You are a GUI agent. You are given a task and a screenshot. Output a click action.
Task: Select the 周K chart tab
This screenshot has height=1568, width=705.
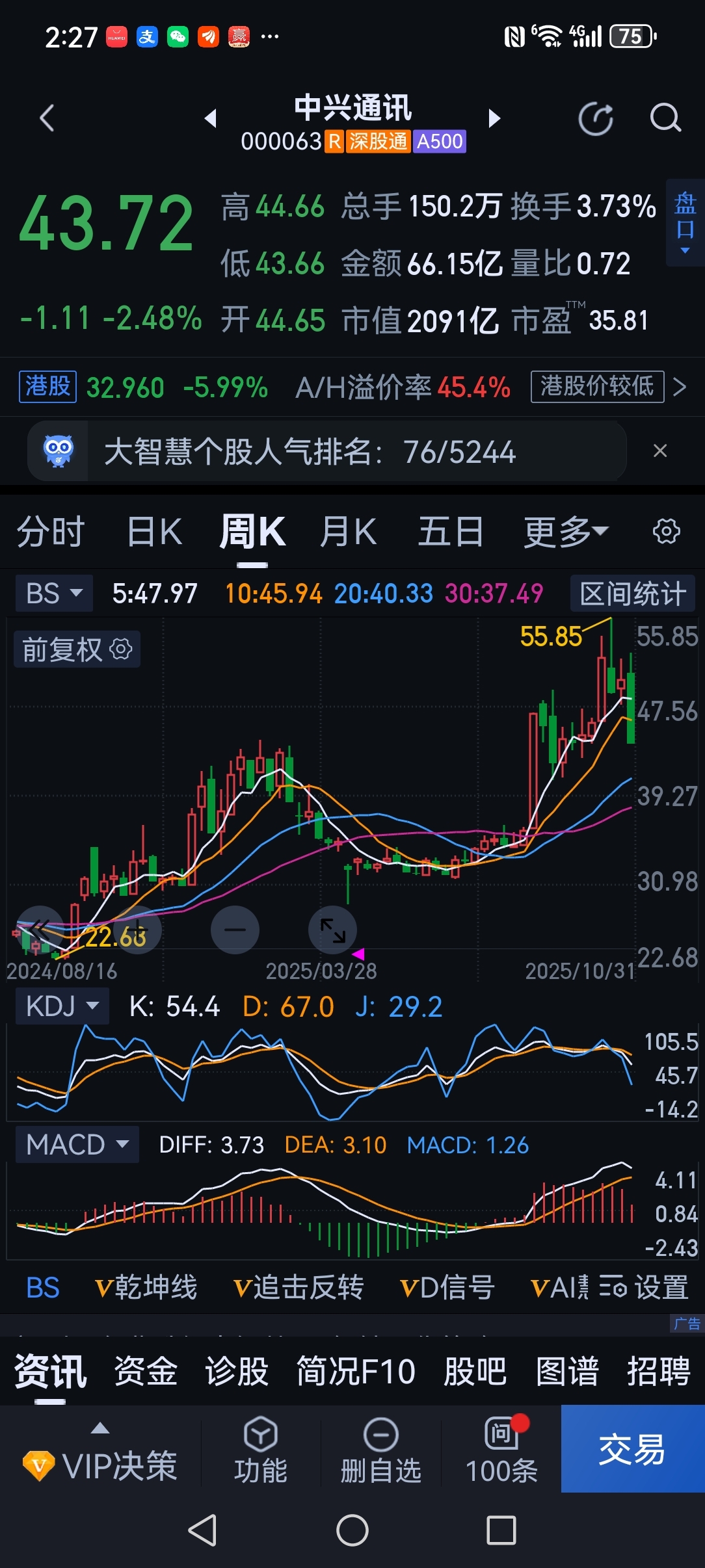[252, 532]
